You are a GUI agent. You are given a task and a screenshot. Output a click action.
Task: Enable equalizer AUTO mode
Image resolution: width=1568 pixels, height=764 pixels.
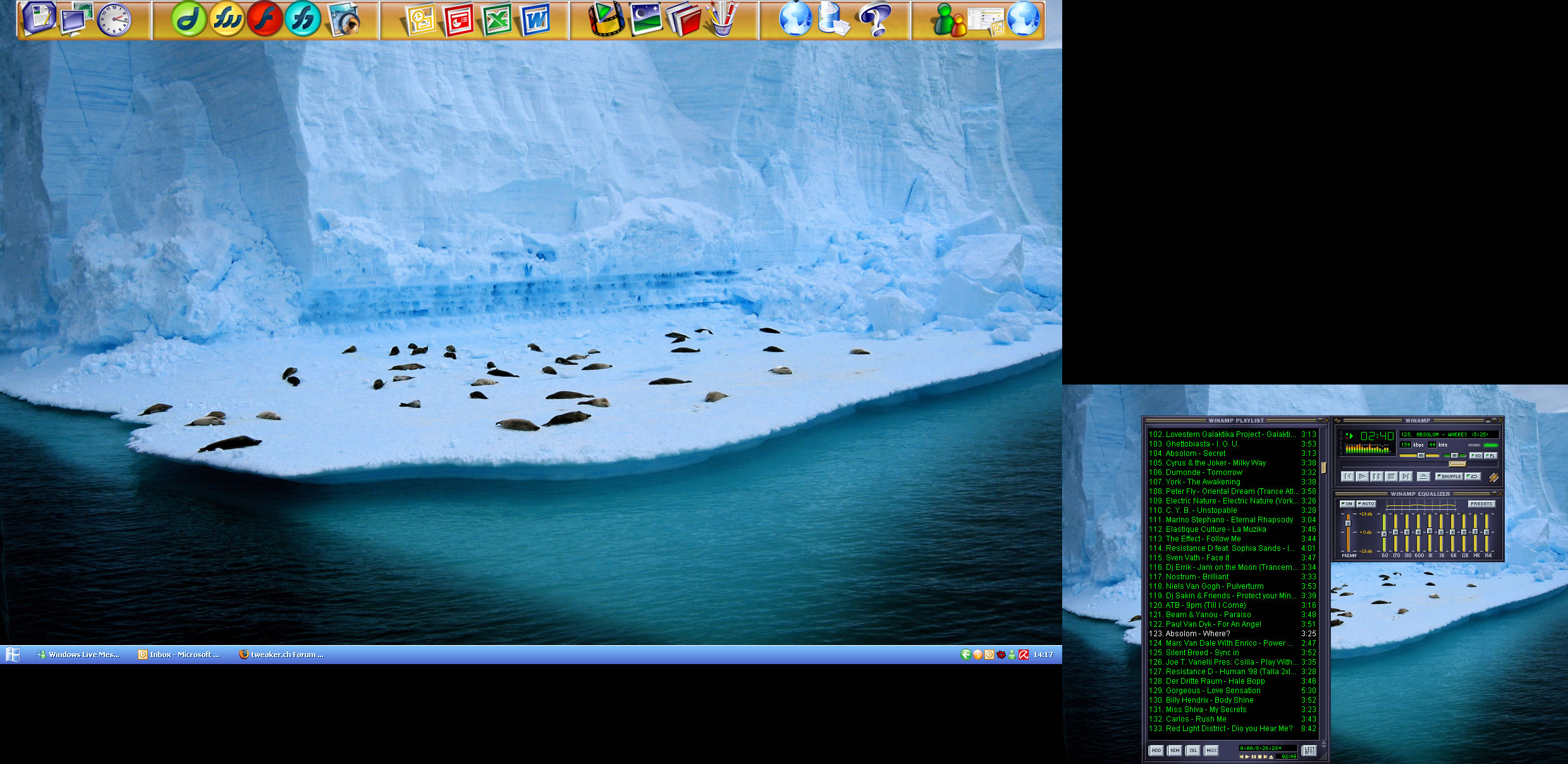pyautogui.click(x=1366, y=504)
